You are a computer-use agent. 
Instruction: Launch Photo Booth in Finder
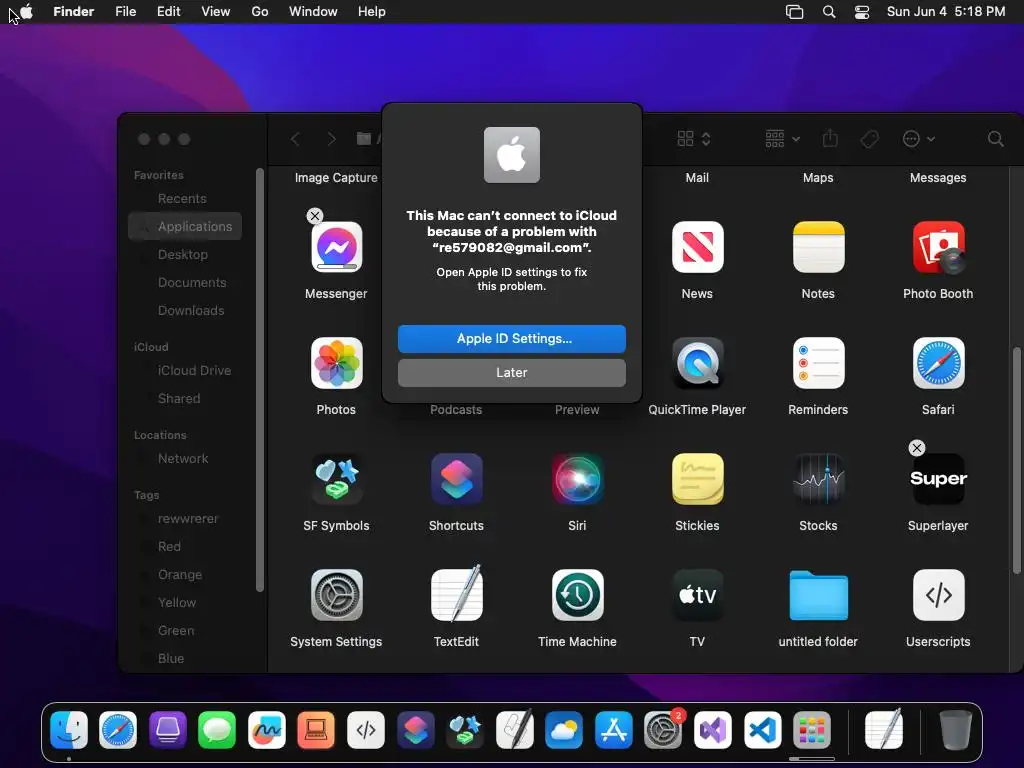coord(938,247)
